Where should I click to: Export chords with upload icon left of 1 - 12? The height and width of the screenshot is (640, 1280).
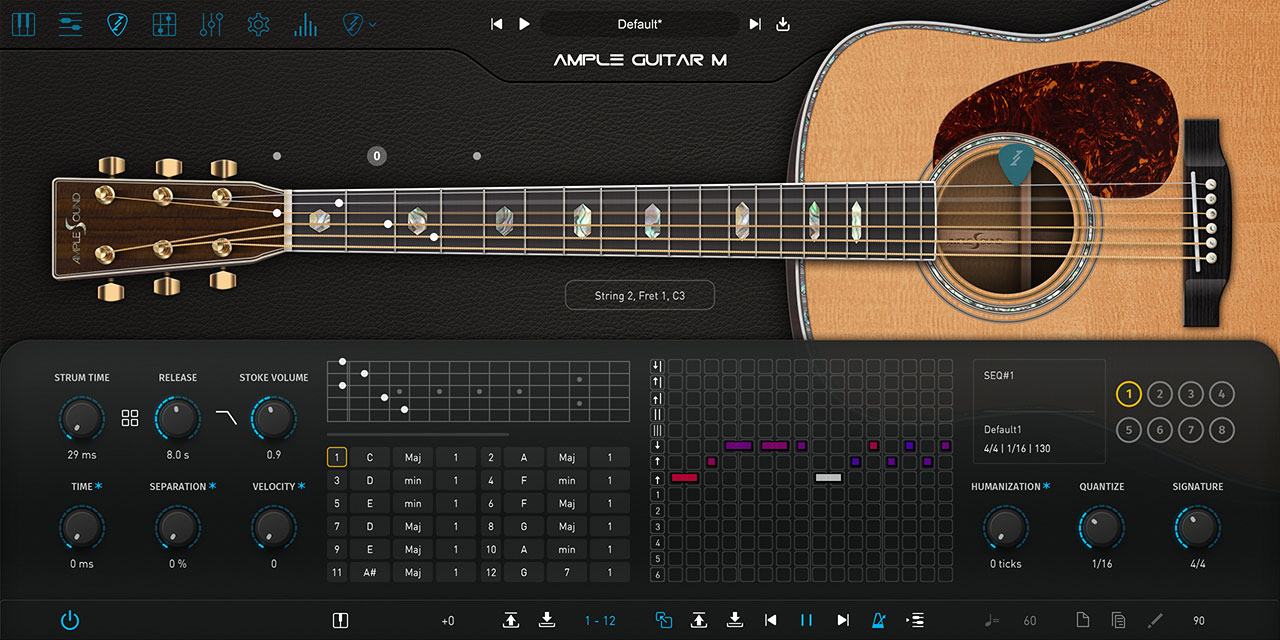tap(511, 620)
